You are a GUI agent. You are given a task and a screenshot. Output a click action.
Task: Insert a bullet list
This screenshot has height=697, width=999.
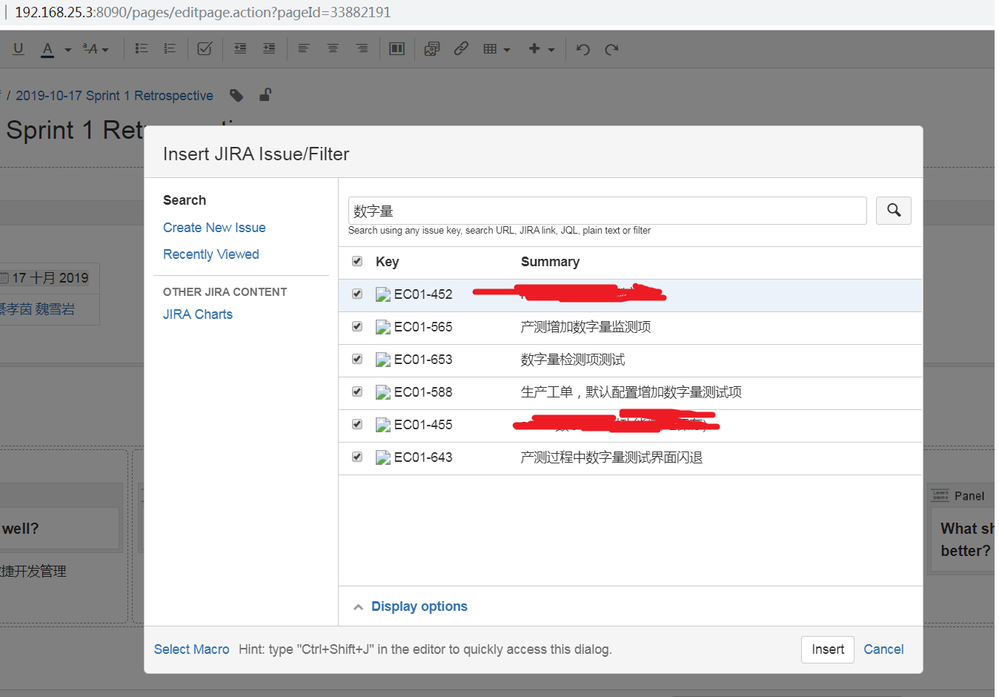(141, 49)
